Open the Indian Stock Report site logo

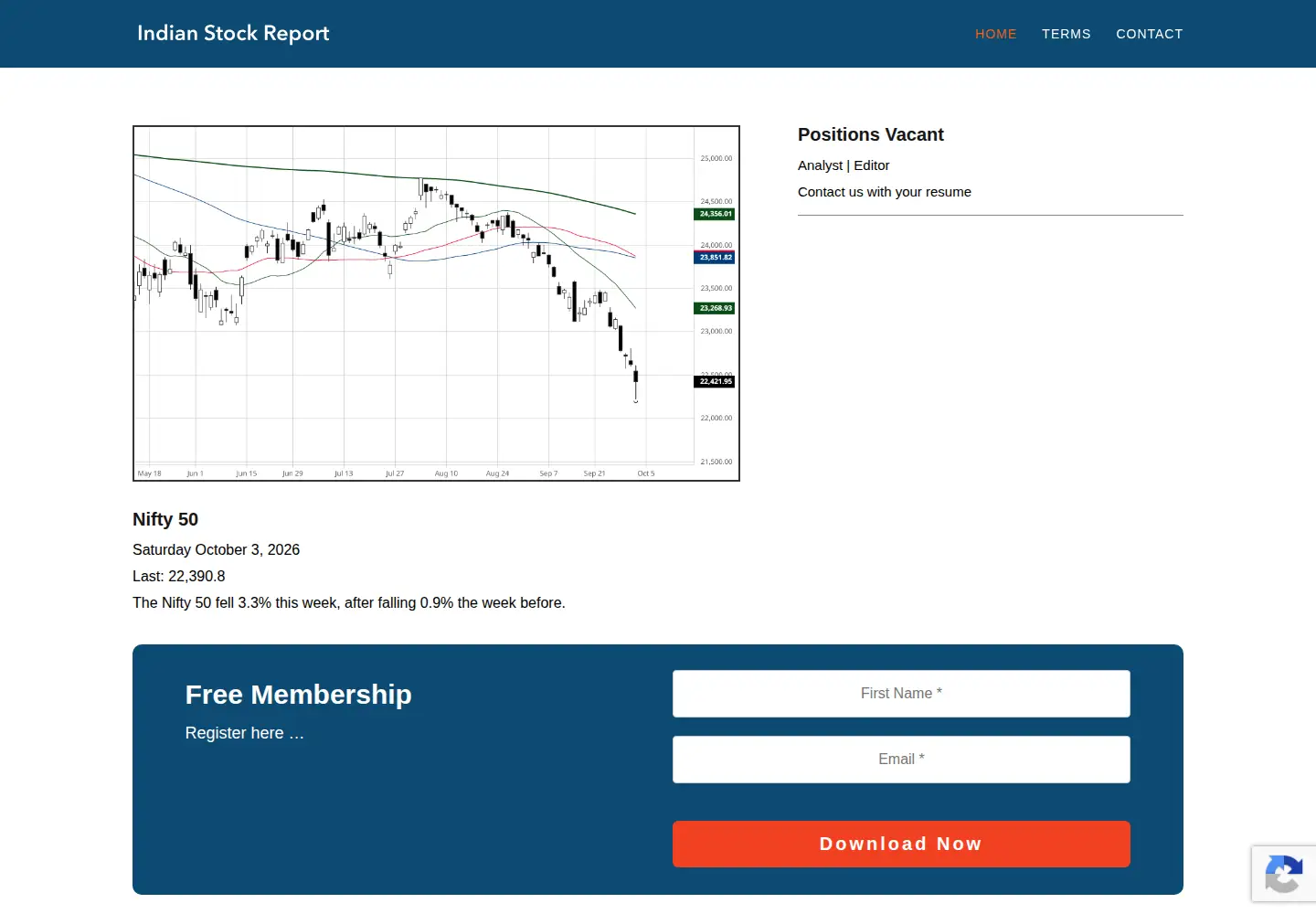point(233,34)
